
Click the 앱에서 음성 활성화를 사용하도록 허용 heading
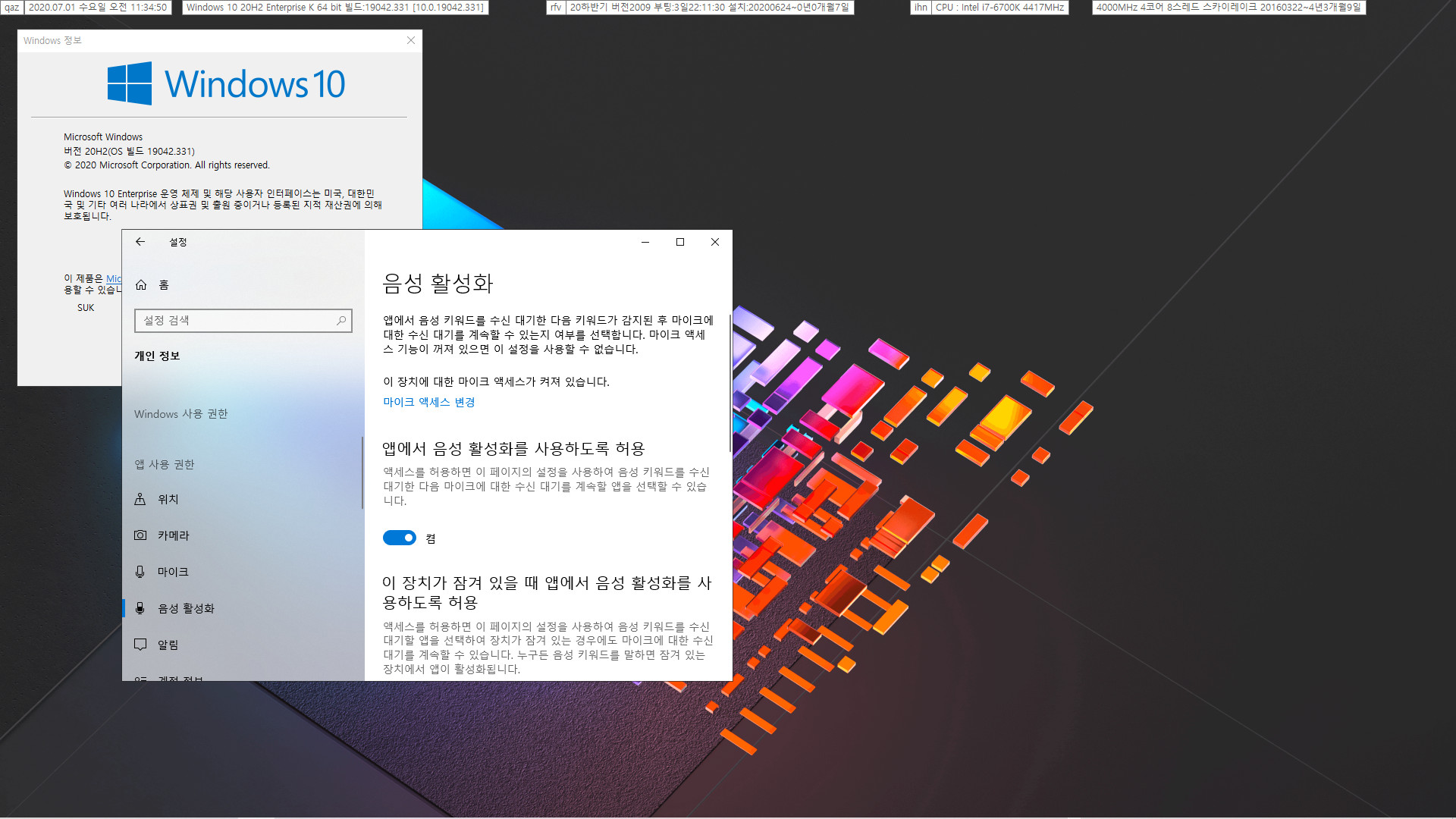pos(513,449)
